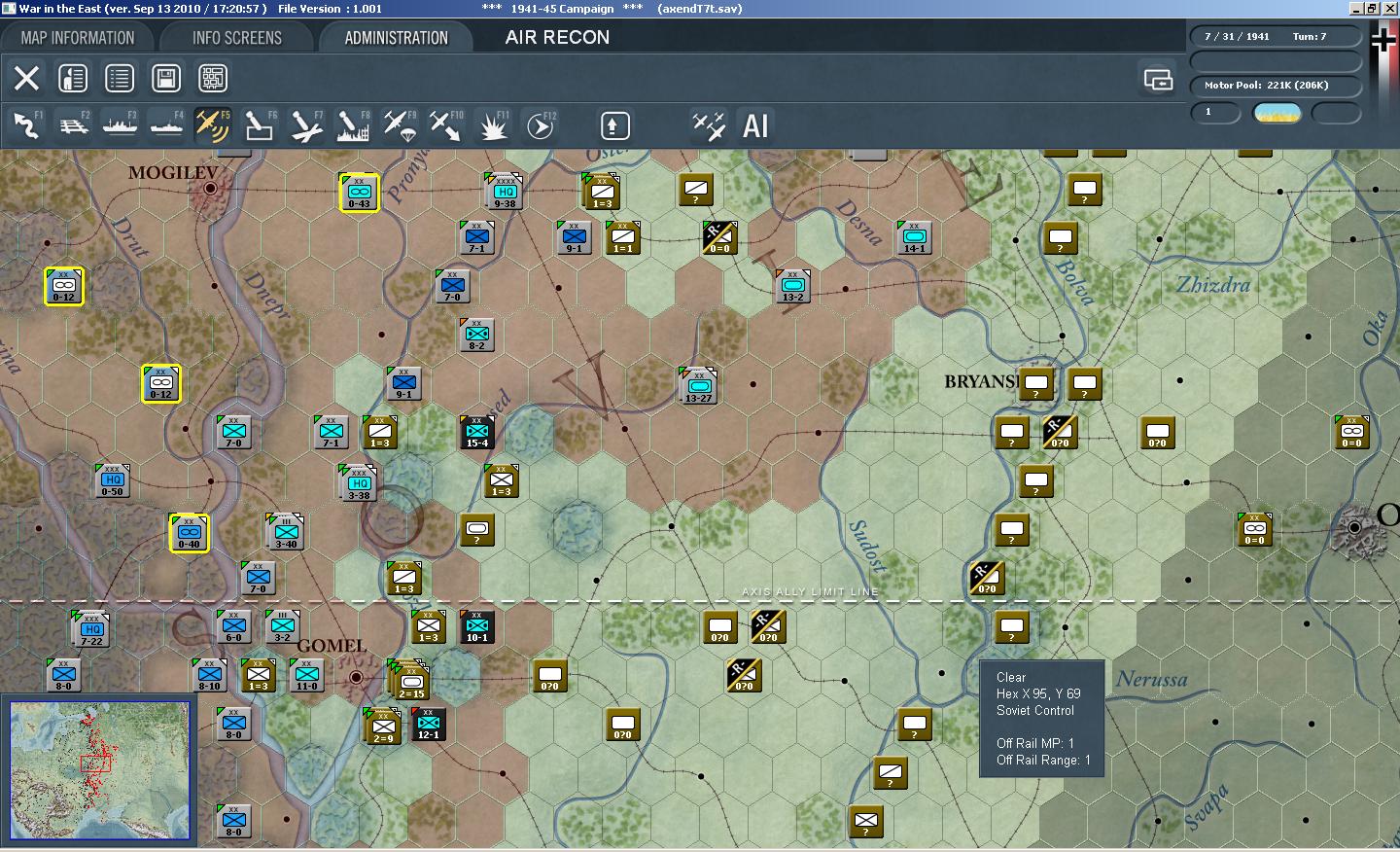Click the F11 explosion icon
Viewport: 1400px width, 852px height.
493,125
